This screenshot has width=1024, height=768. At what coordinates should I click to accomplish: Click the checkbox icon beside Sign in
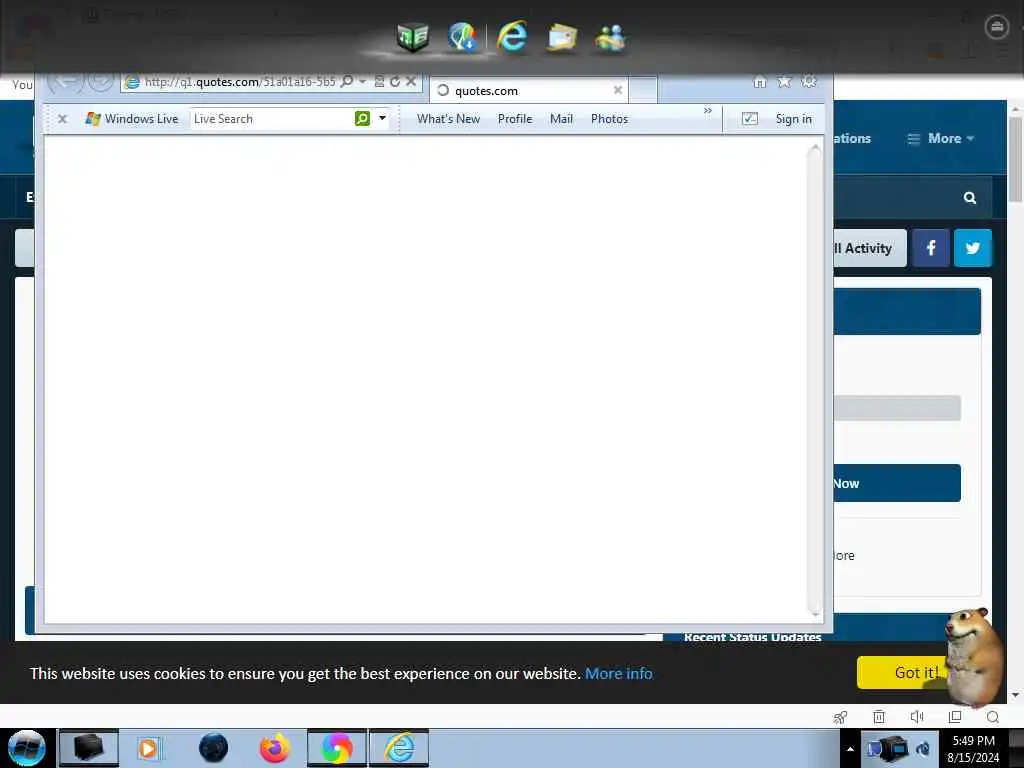tap(750, 119)
